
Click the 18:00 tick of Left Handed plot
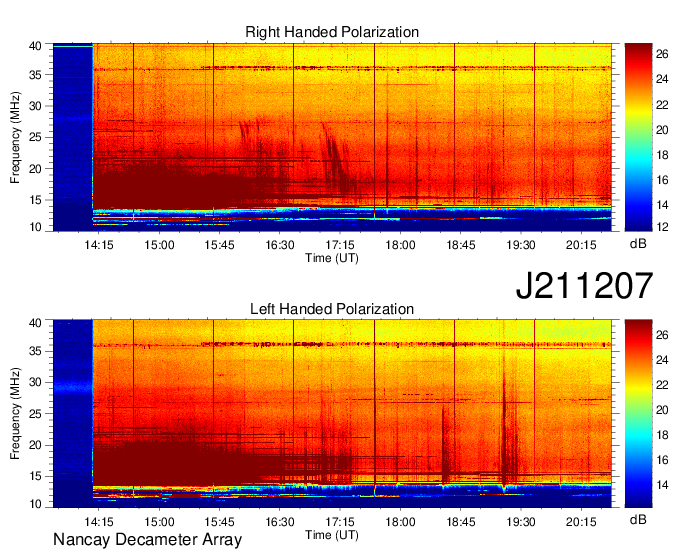tap(400, 522)
